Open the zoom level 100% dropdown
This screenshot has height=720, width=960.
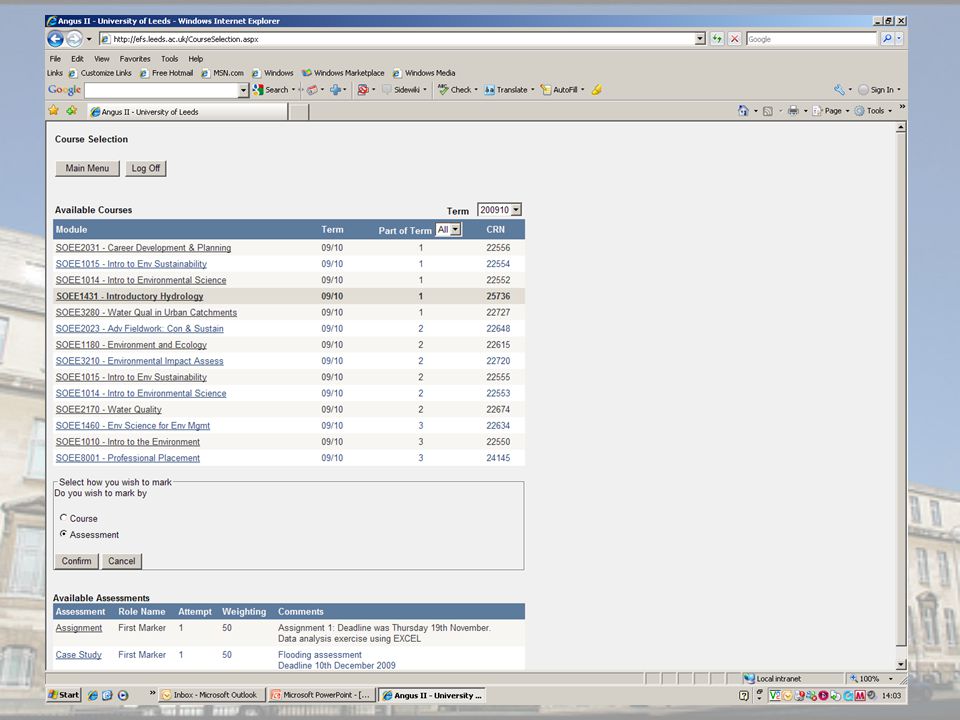(x=891, y=679)
